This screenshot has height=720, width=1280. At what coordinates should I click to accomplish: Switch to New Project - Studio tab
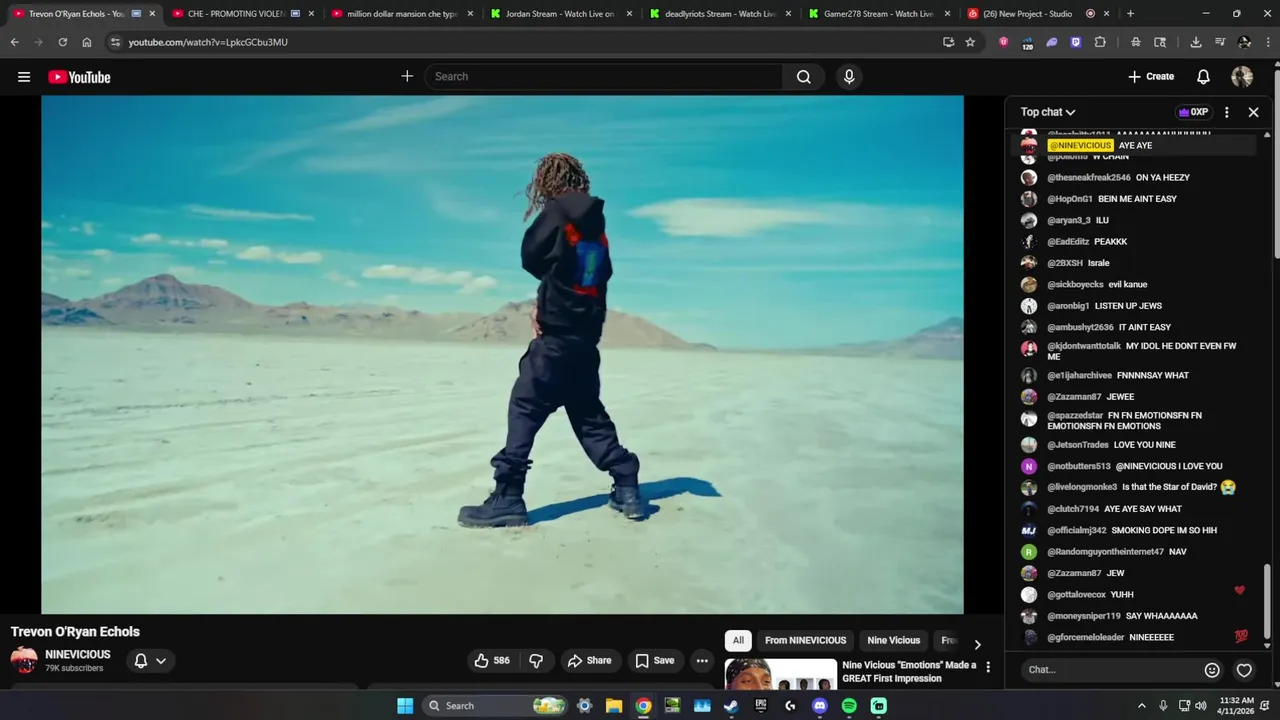pos(1028,14)
